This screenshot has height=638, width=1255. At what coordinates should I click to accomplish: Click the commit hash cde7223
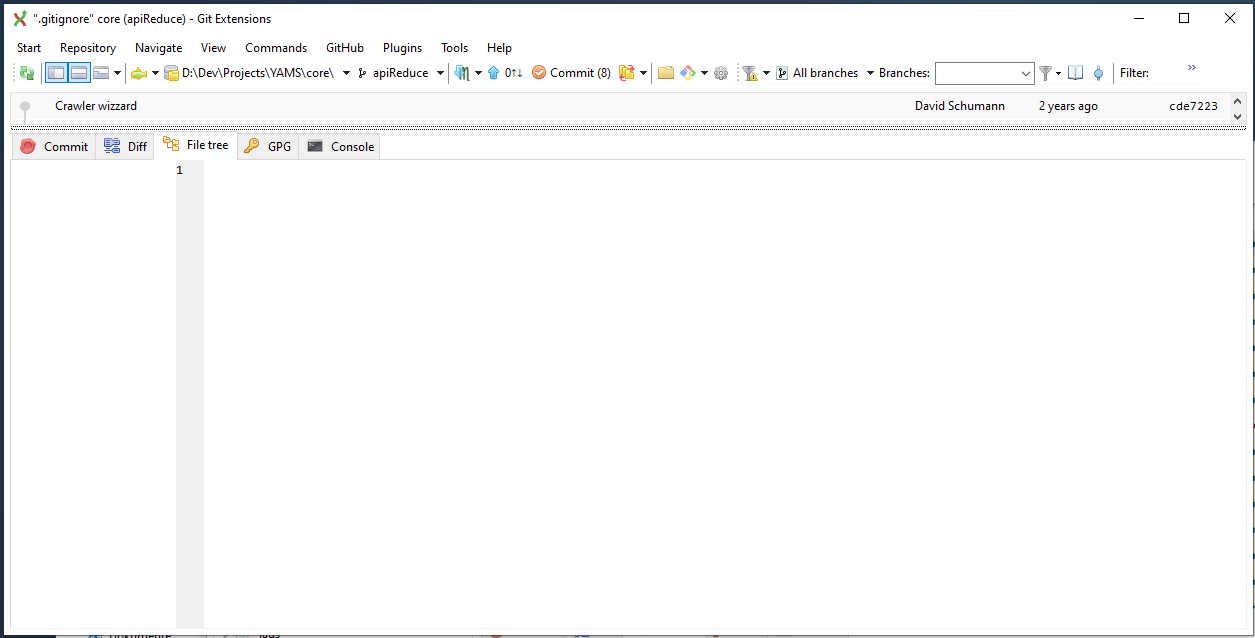[1194, 106]
